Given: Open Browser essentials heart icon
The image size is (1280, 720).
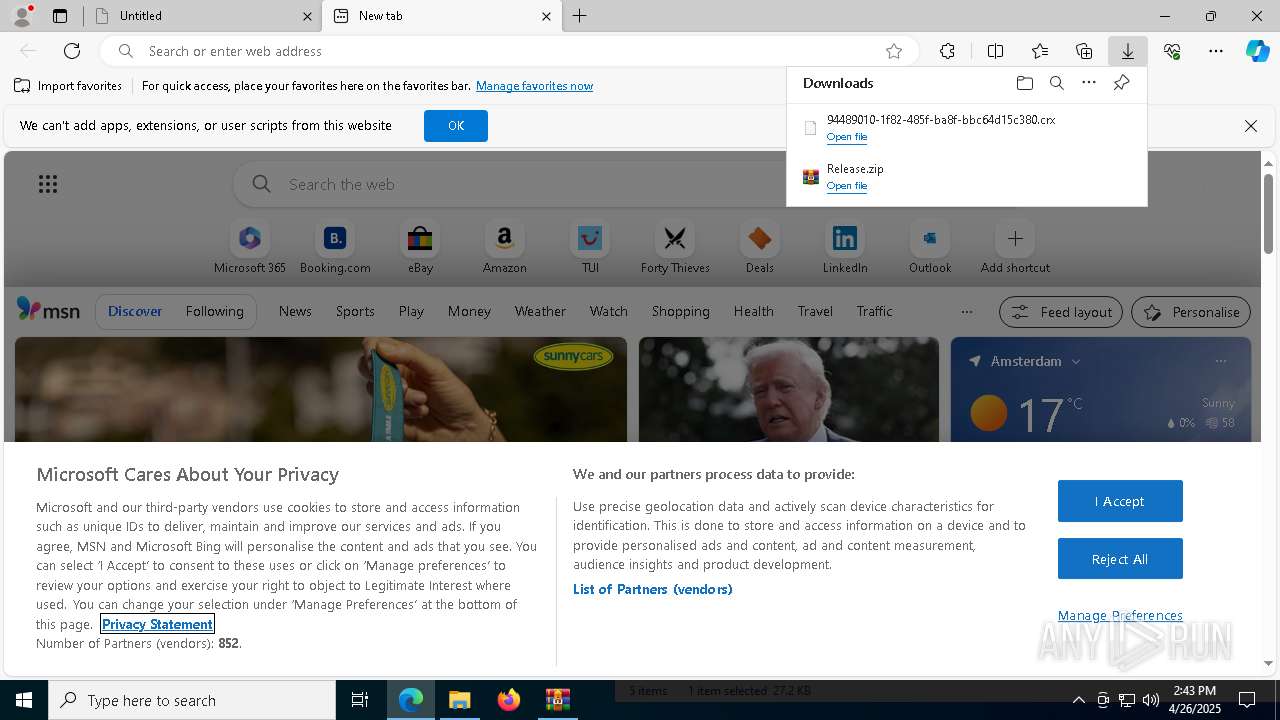Looking at the screenshot, I should click(1172, 51).
